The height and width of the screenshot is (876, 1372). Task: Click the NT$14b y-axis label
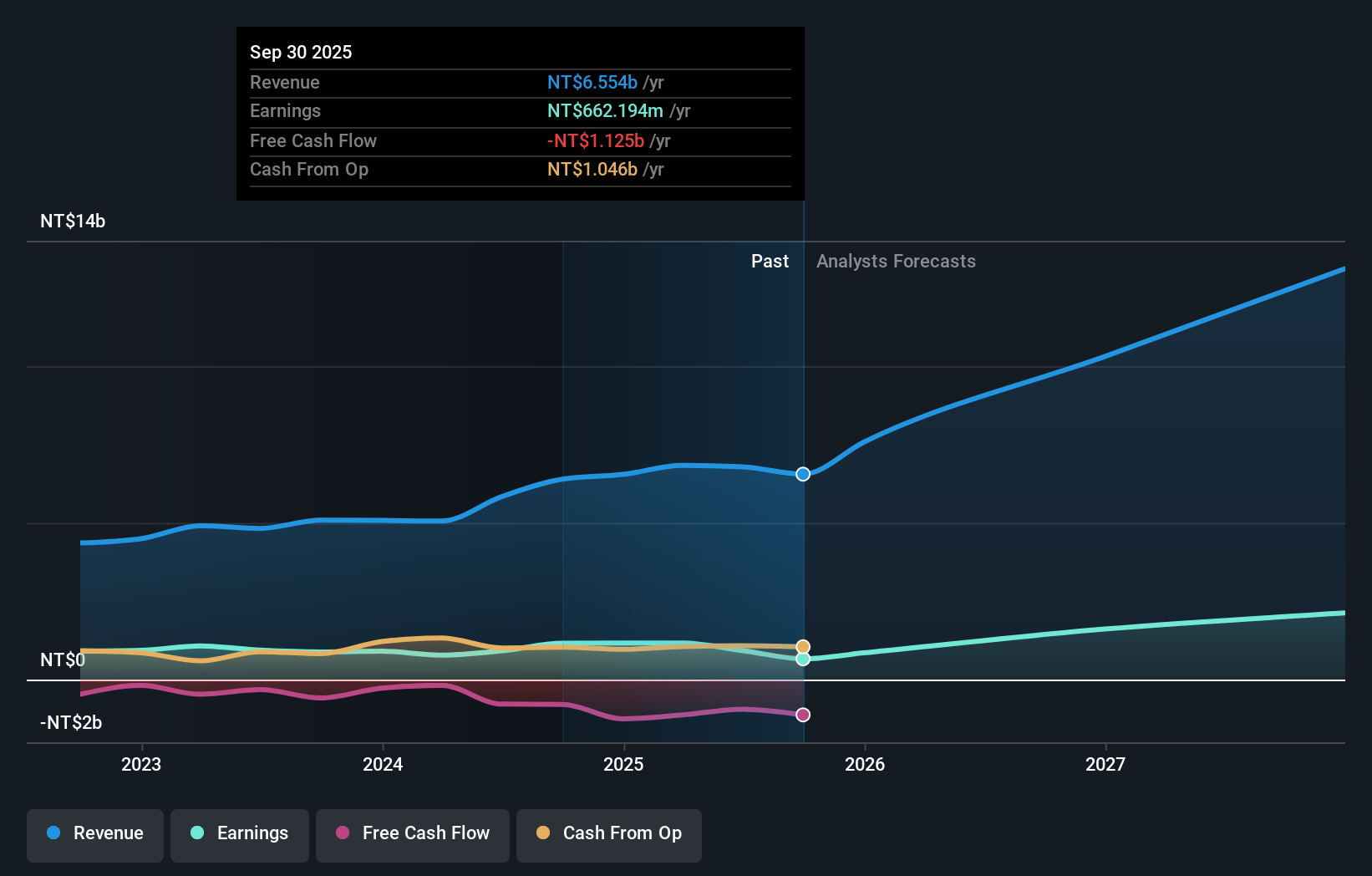(x=73, y=222)
